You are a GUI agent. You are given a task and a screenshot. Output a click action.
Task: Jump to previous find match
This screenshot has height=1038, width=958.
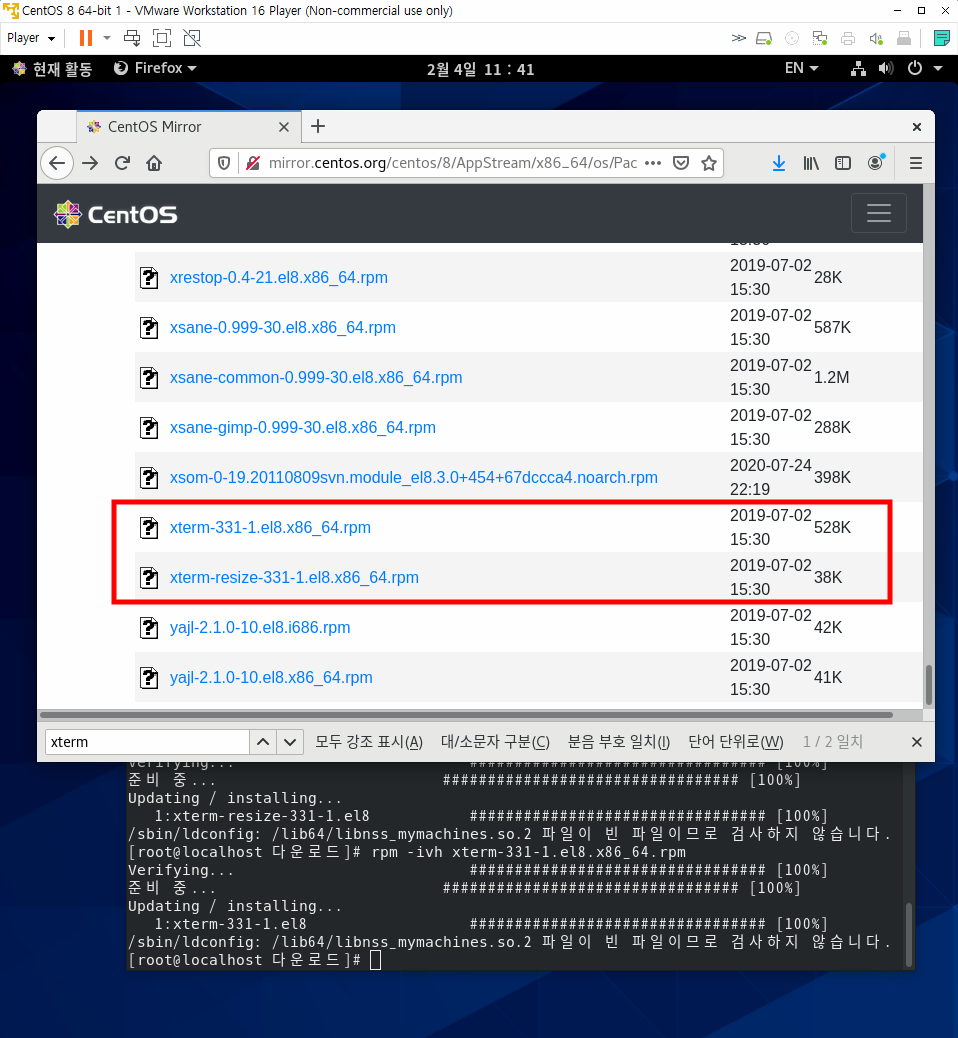tap(263, 742)
